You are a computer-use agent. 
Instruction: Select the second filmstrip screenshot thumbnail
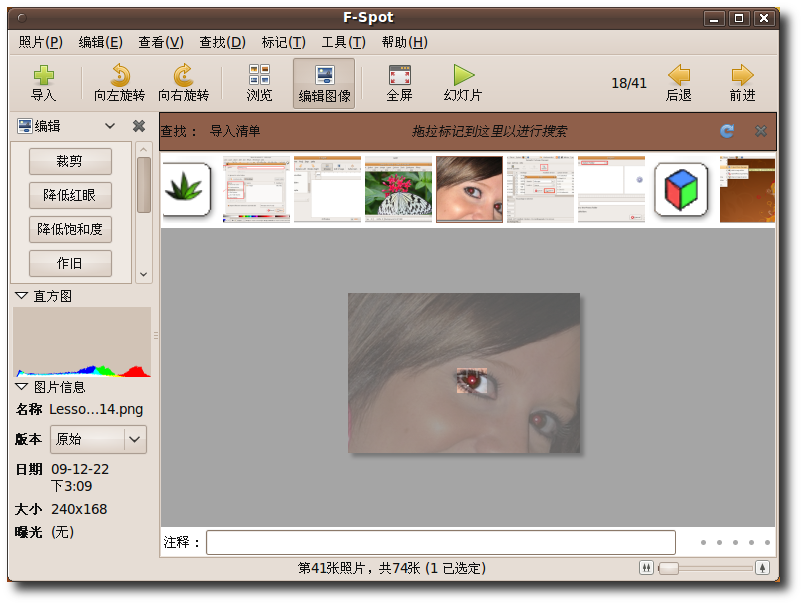tap(327, 190)
